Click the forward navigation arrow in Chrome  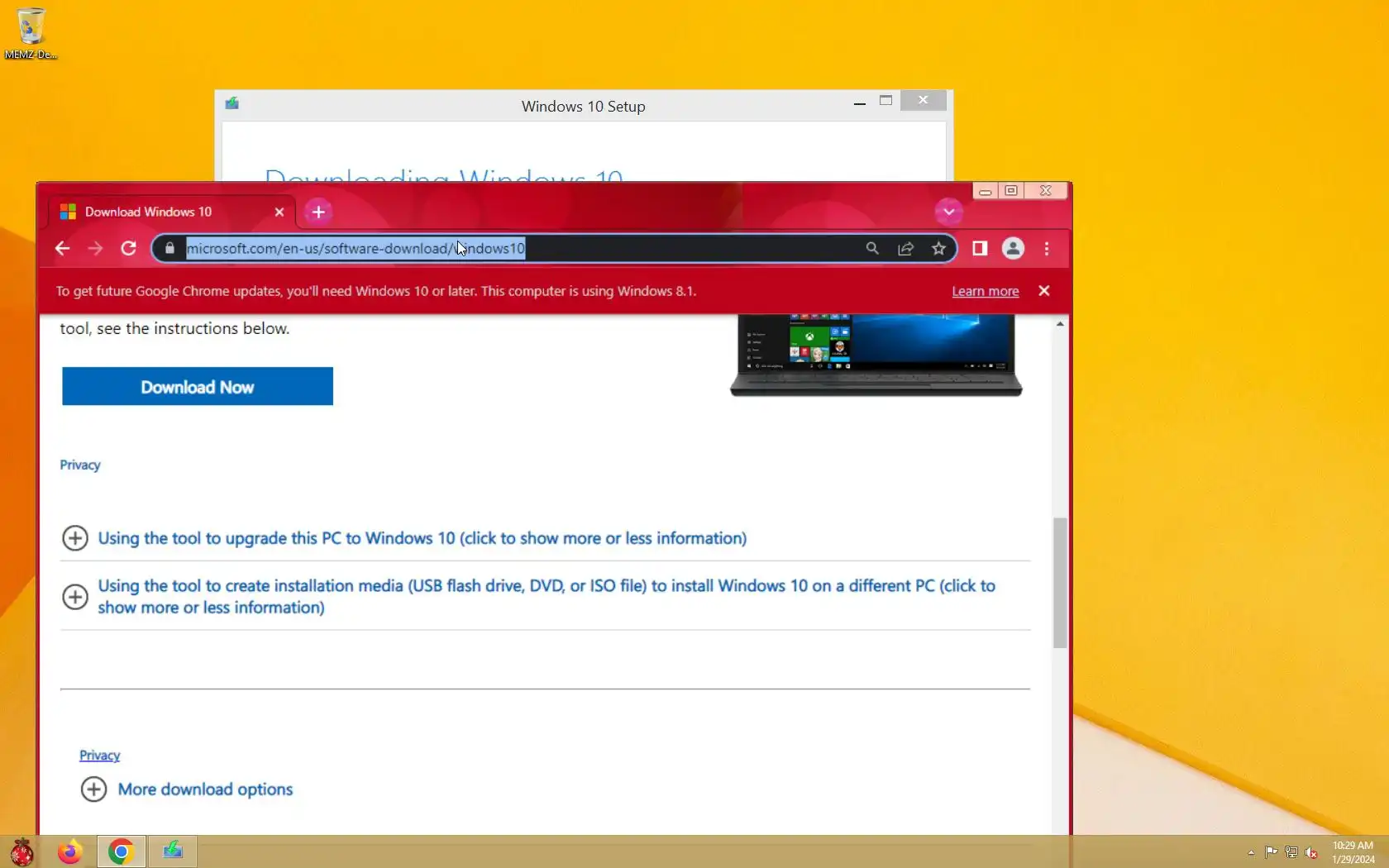[95, 249]
